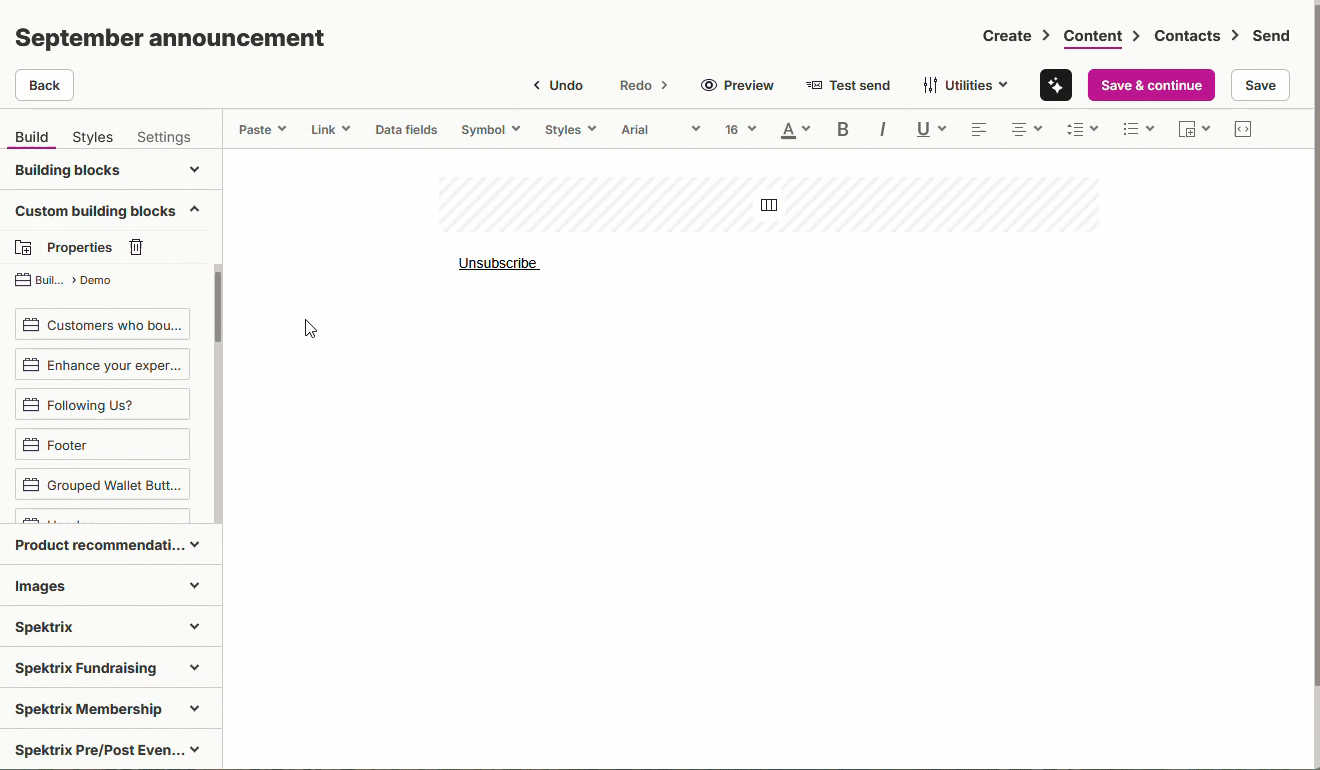
Task: Open the bullet list options
Action: [1138, 129]
